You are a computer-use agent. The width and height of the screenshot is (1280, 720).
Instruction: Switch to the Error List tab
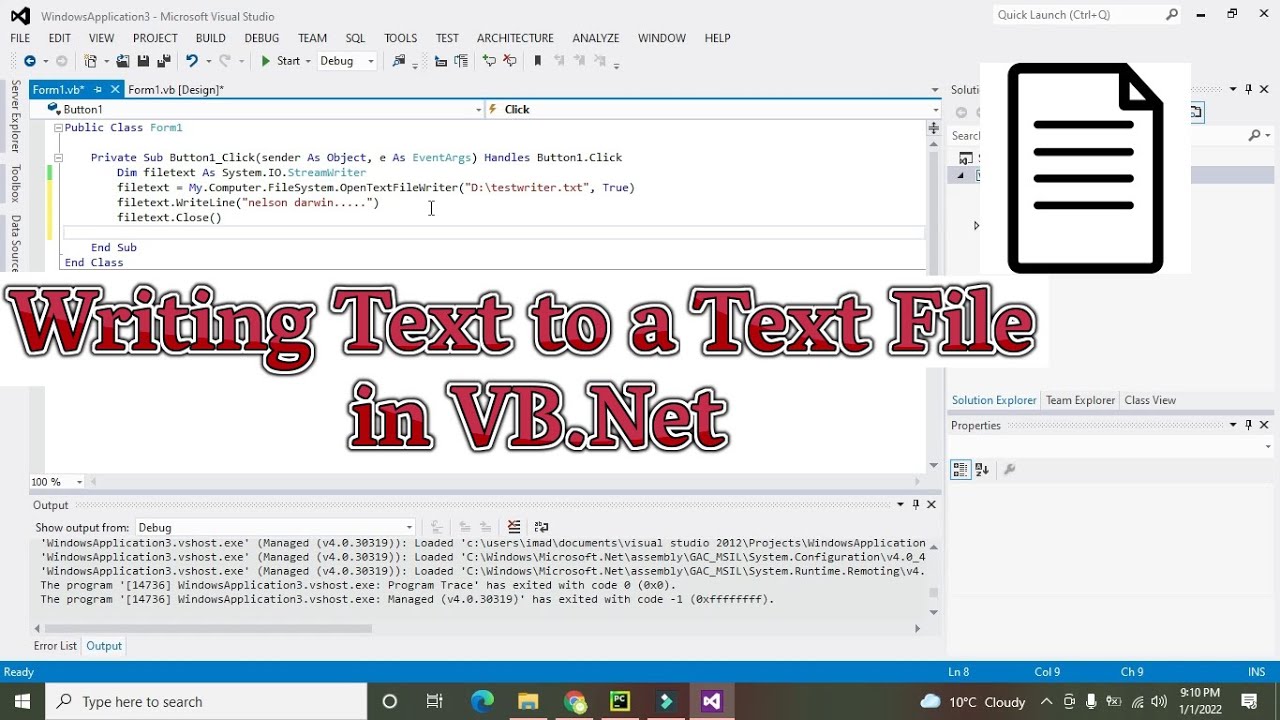(x=55, y=646)
